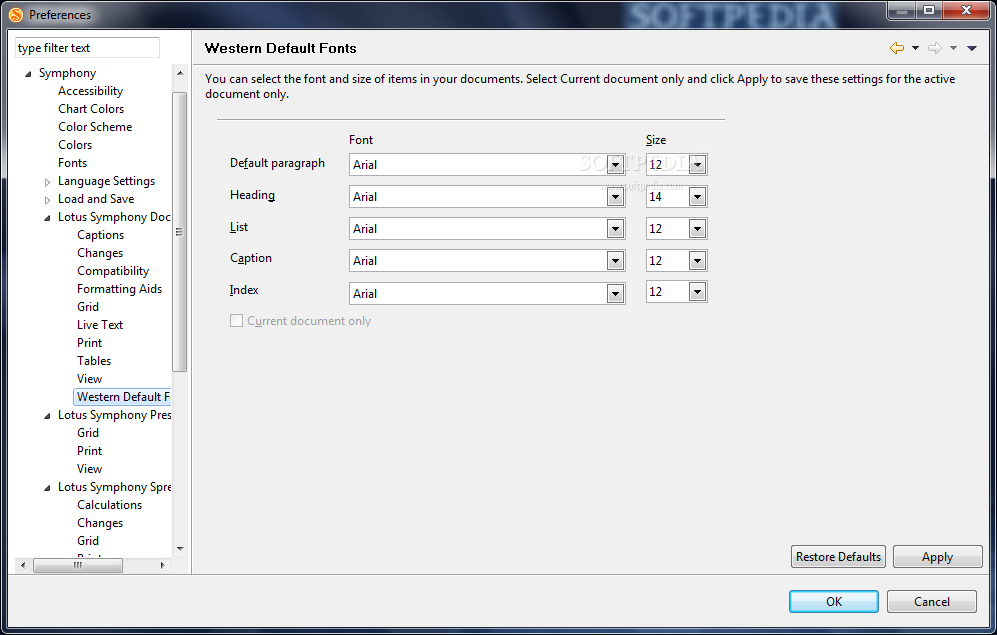Select Compatibility in the tree
Image resolution: width=997 pixels, height=635 pixels.
pos(113,271)
